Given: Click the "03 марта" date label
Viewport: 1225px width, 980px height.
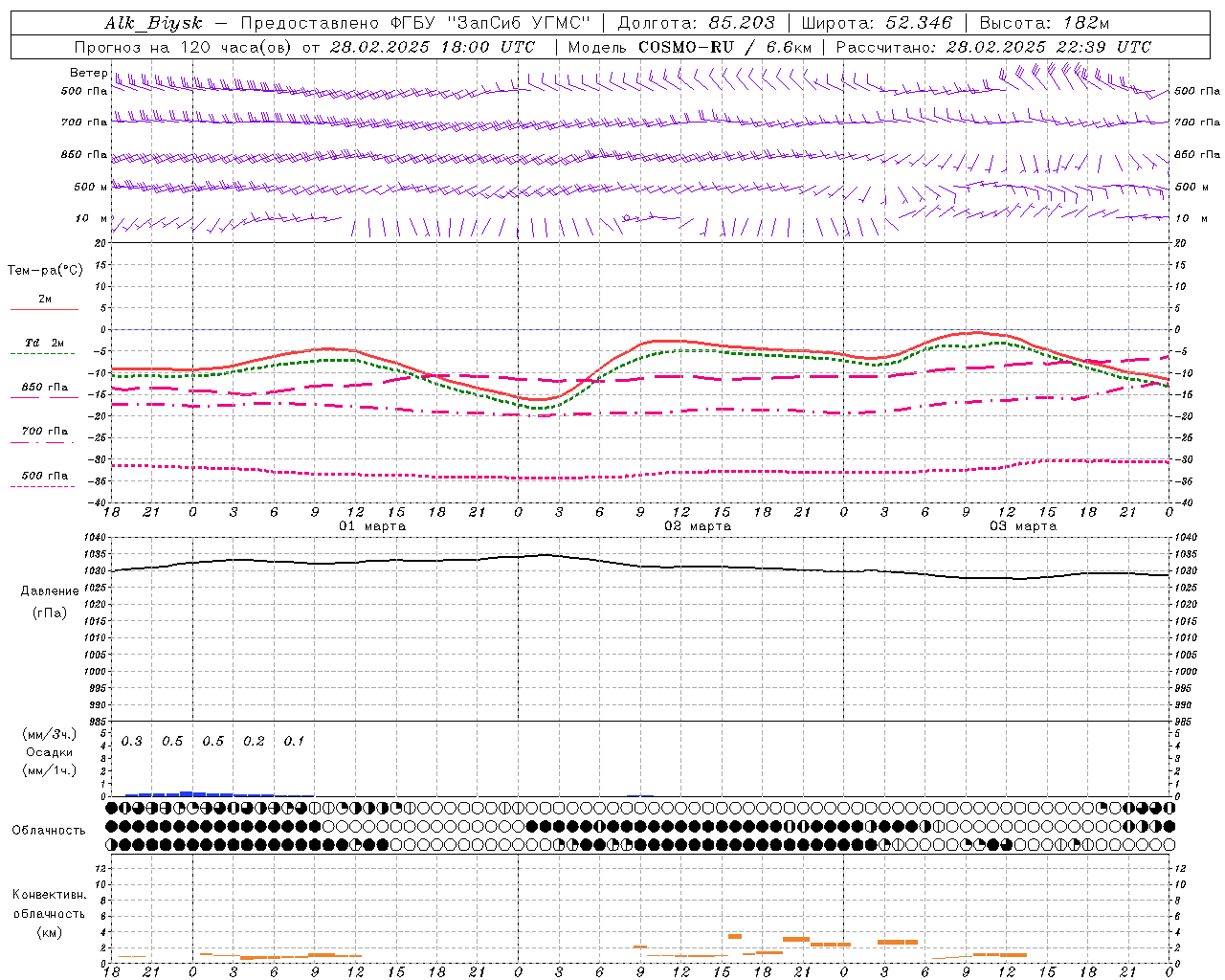Looking at the screenshot, I should pyautogui.click(x=1023, y=526).
